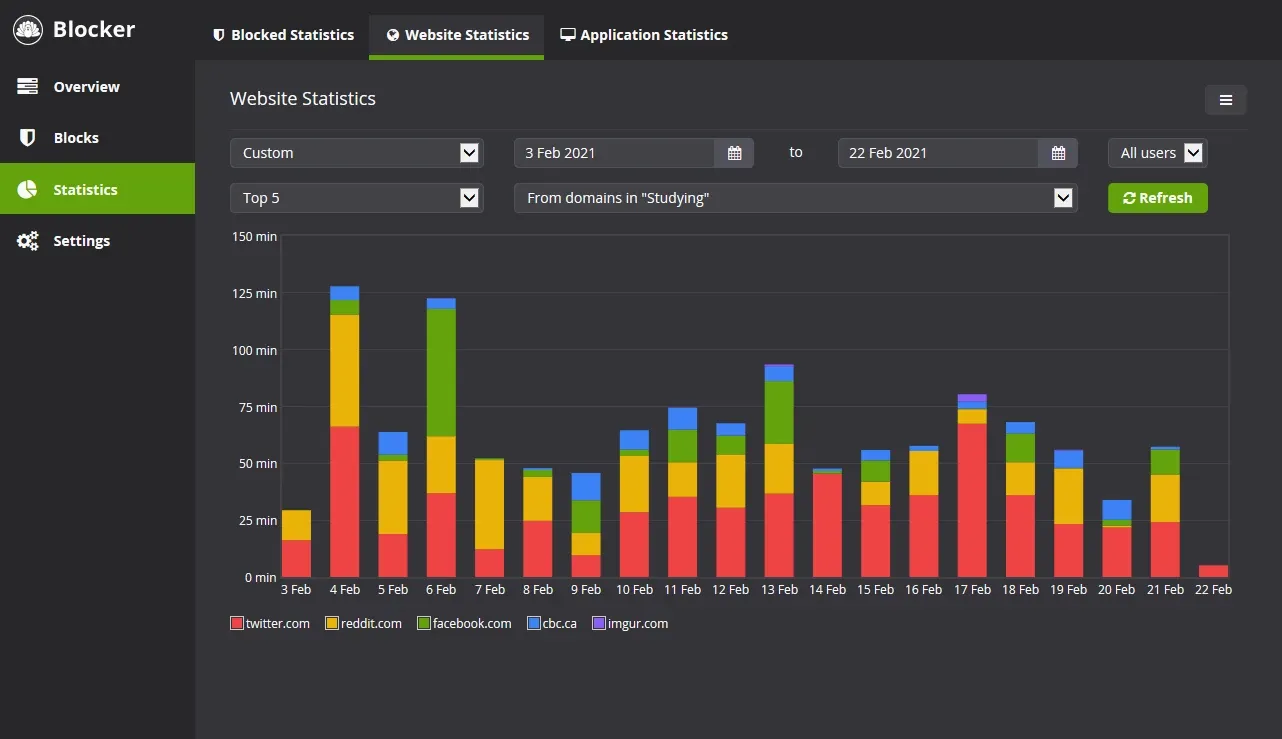
Task: Open the start date calendar picker icon
Action: click(734, 153)
